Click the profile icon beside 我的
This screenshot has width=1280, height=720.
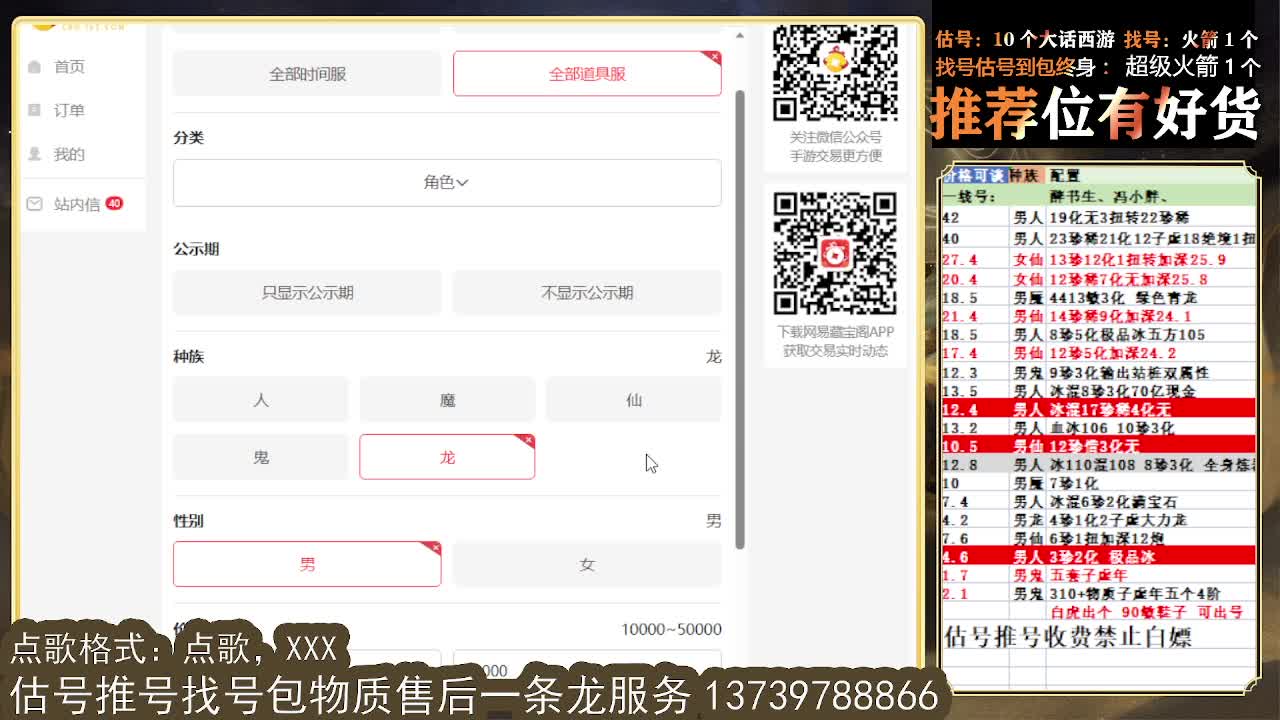tap(35, 154)
